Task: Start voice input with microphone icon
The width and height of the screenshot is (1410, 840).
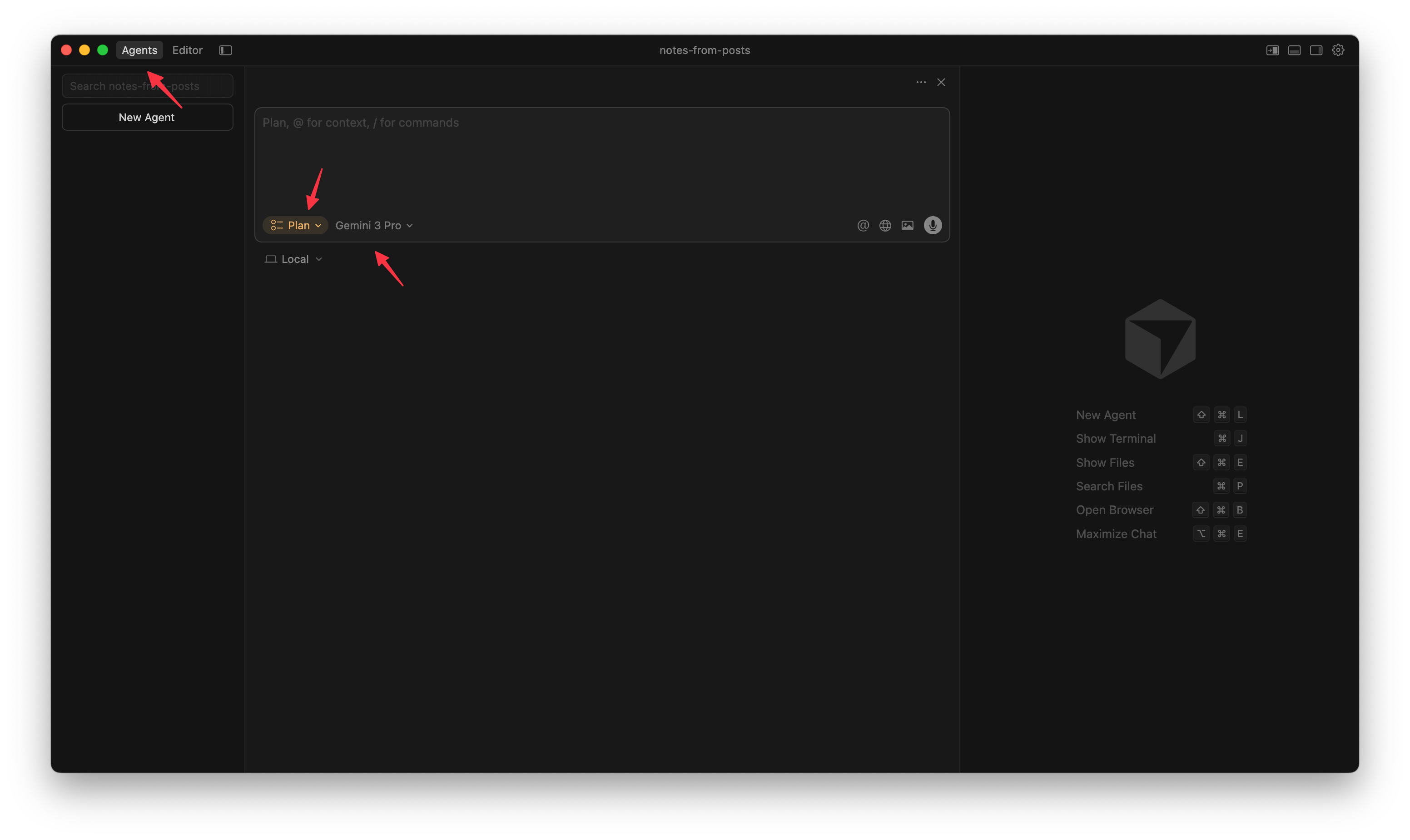Action: tap(933, 225)
